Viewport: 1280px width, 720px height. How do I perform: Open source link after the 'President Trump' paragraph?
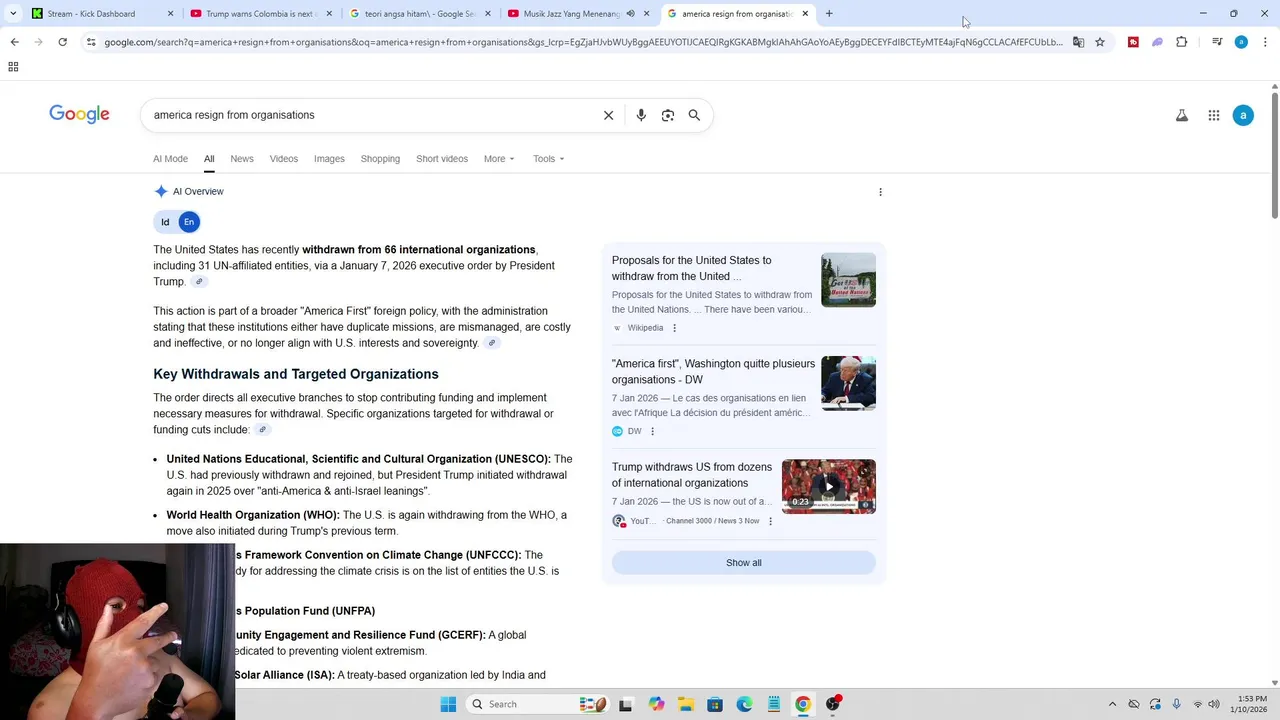(x=199, y=282)
